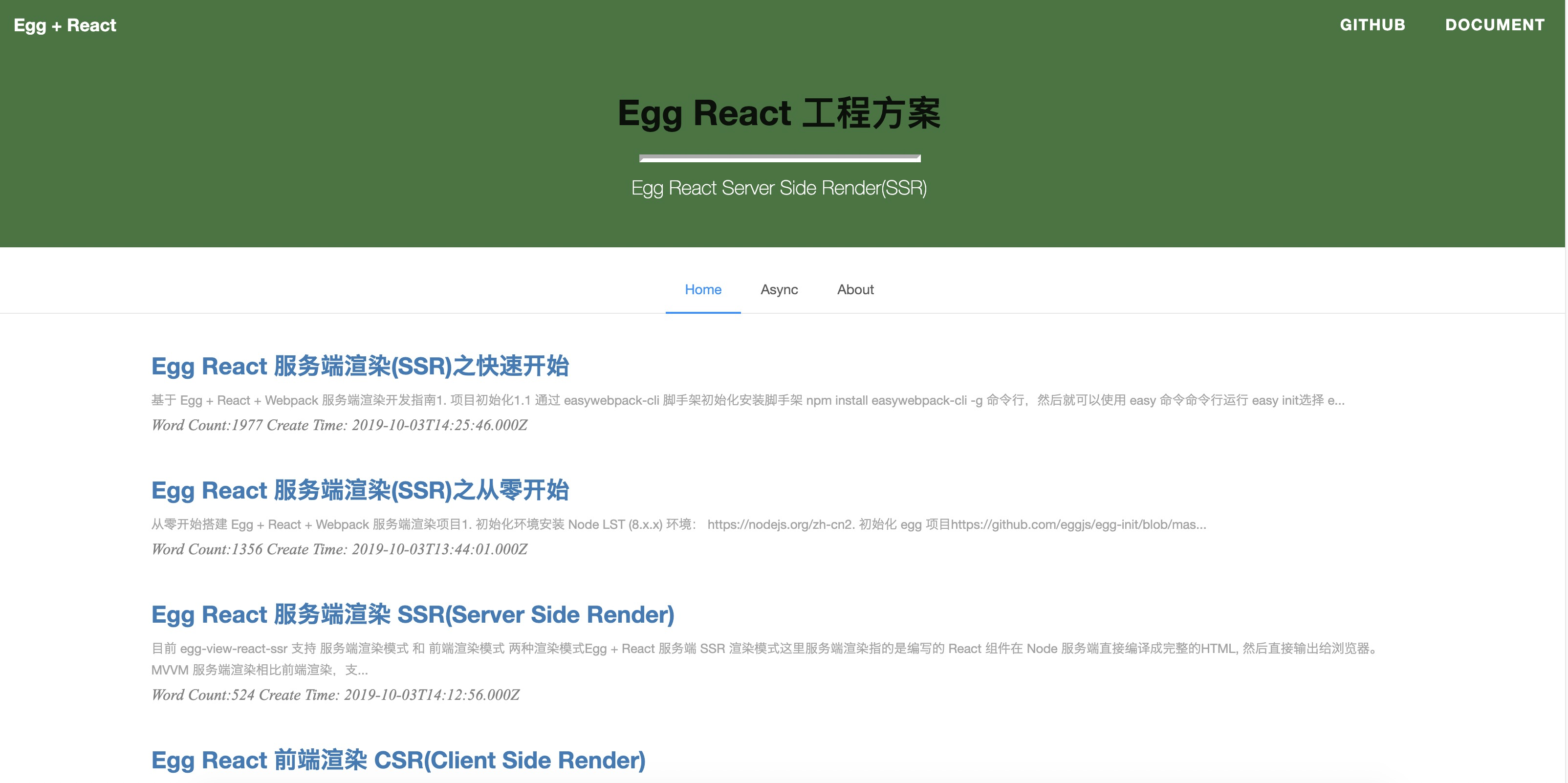Click the Word Count:524 metadata line
Screen dimensions: 1568x783
335,695
